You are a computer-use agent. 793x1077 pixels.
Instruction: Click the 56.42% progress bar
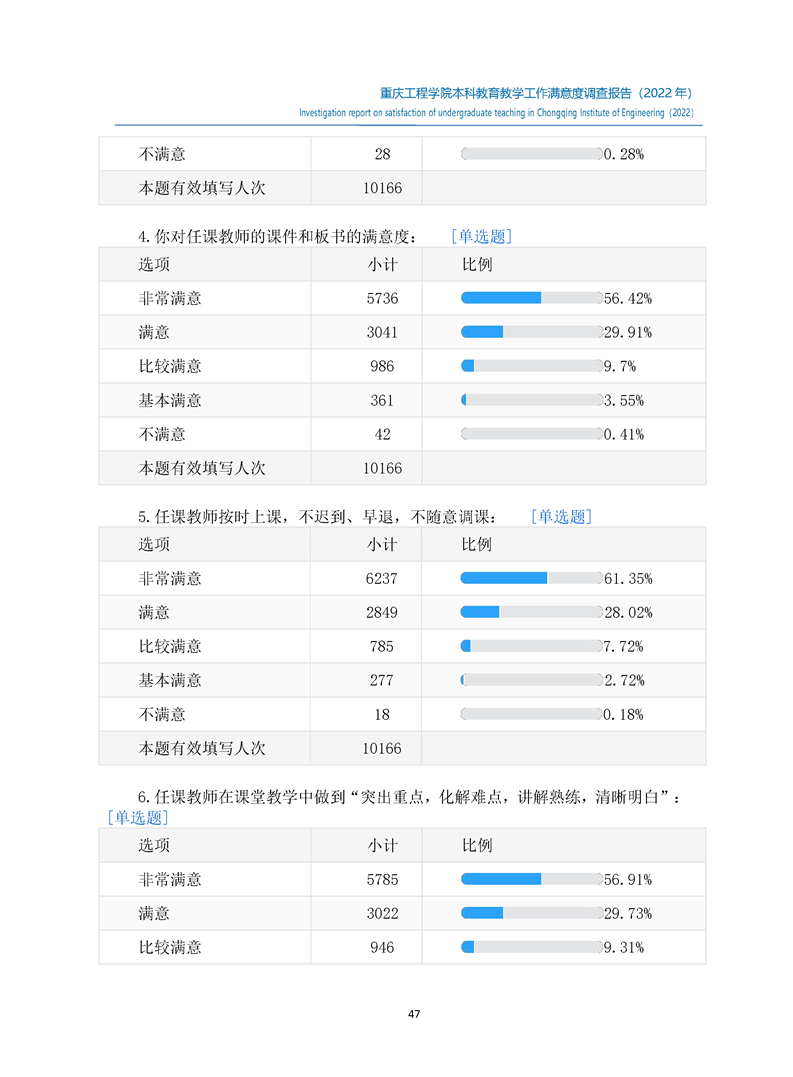coord(531,298)
